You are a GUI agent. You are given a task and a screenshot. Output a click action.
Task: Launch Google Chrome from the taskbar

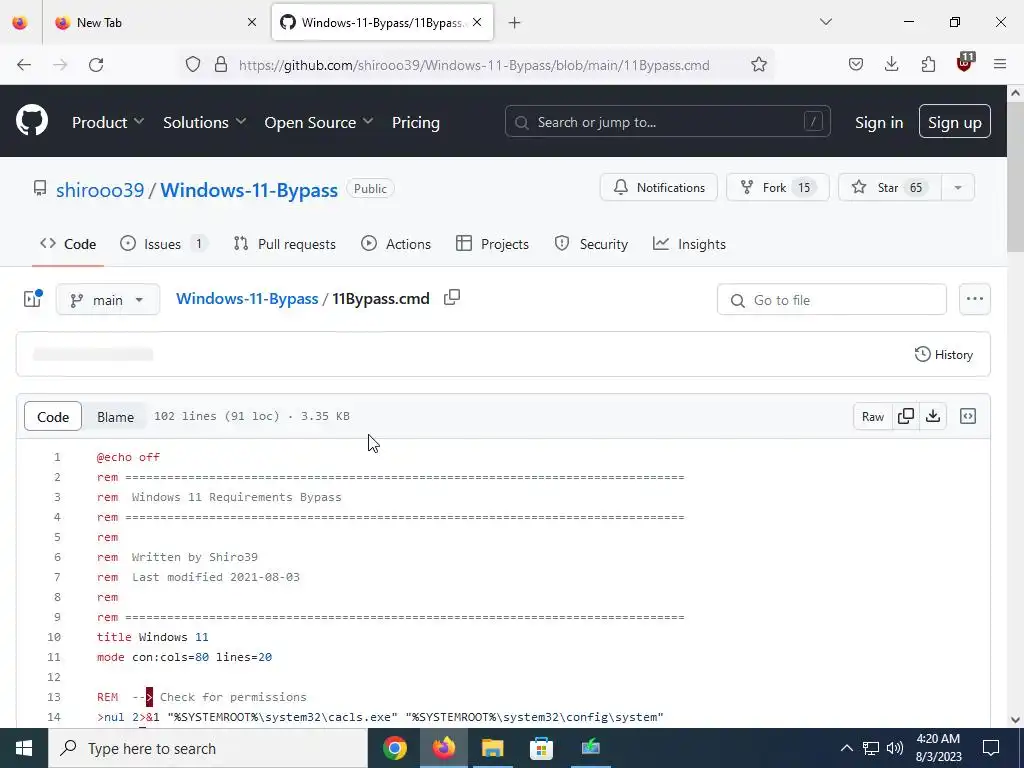(394, 748)
